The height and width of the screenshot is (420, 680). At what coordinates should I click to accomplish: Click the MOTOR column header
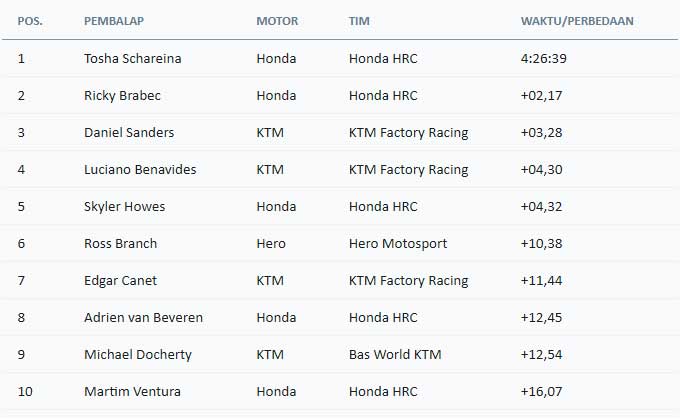click(277, 20)
